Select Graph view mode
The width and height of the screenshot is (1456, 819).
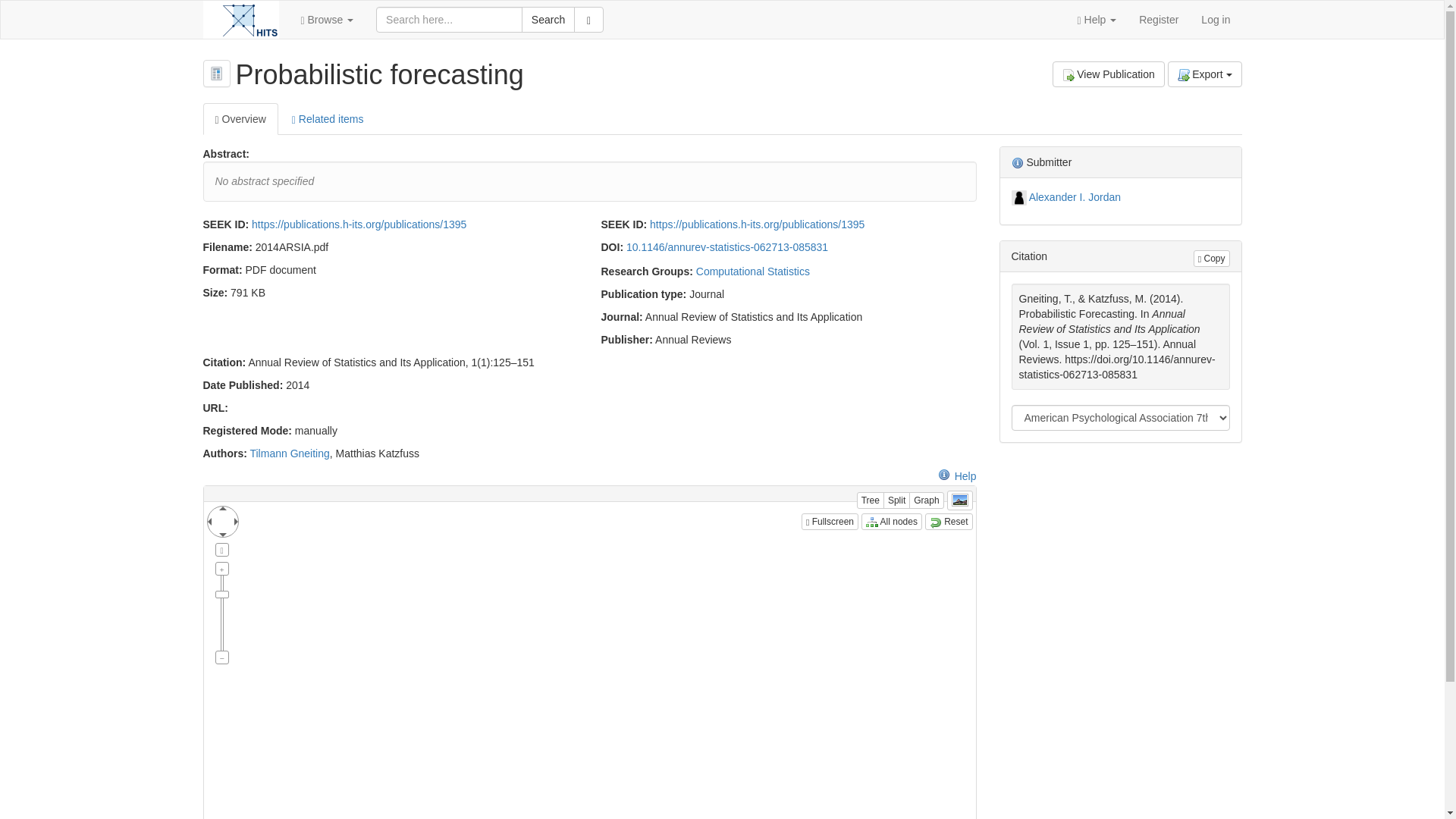[x=926, y=500]
